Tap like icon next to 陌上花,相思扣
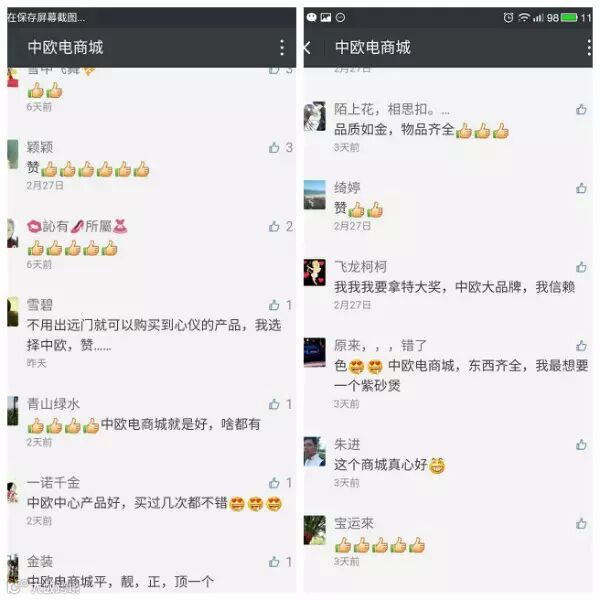This screenshot has width=600, height=600. [x=581, y=109]
